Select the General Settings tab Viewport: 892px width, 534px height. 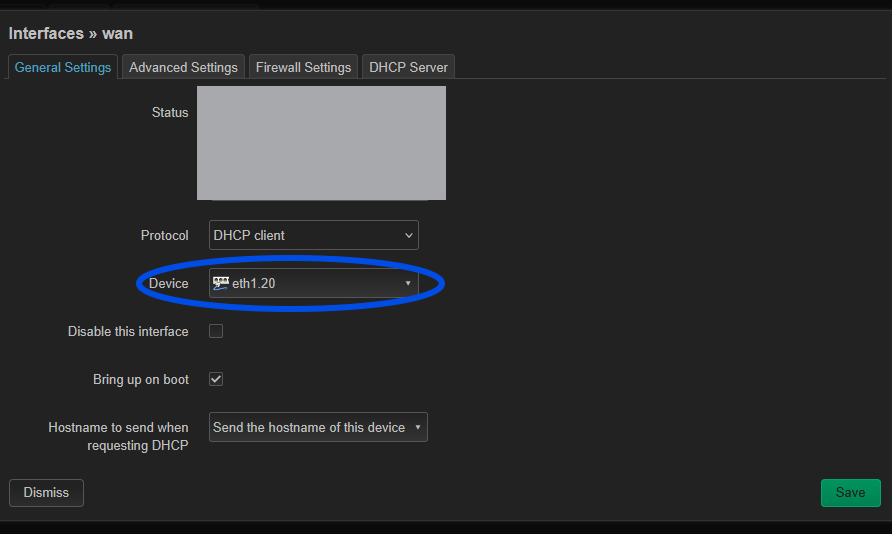click(x=63, y=67)
